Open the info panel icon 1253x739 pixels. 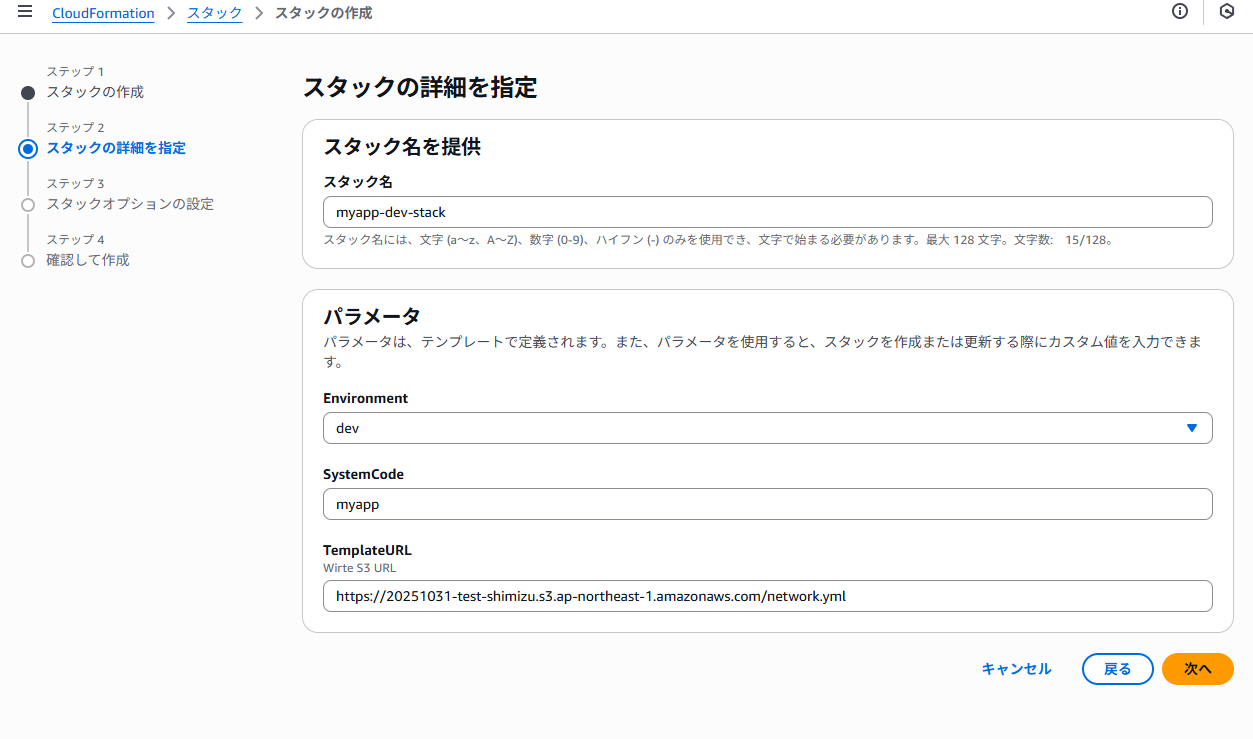point(1180,12)
